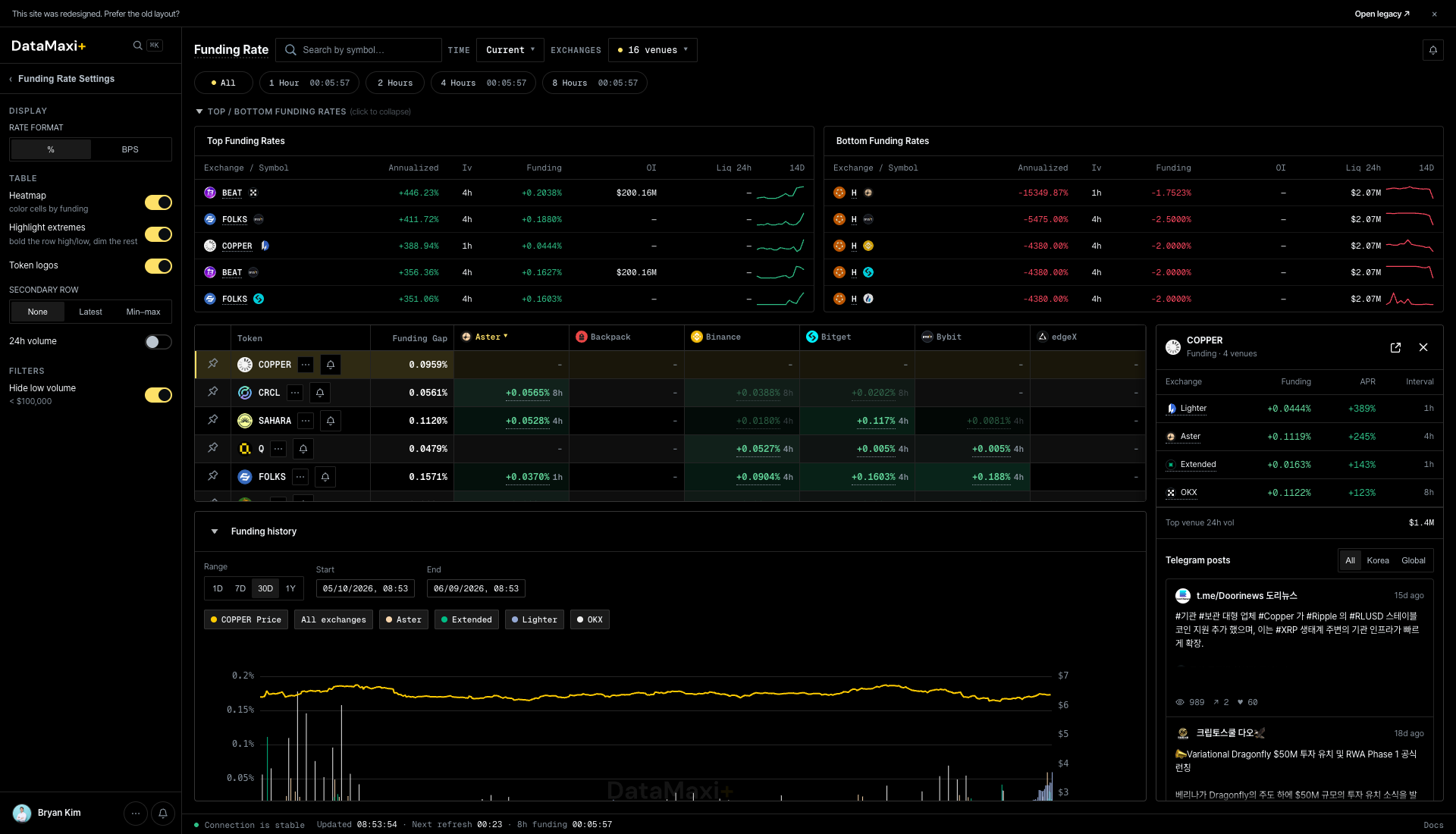Pin the SAHARA token row
Viewport: 1456px width, 834px height.
[213, 420]
